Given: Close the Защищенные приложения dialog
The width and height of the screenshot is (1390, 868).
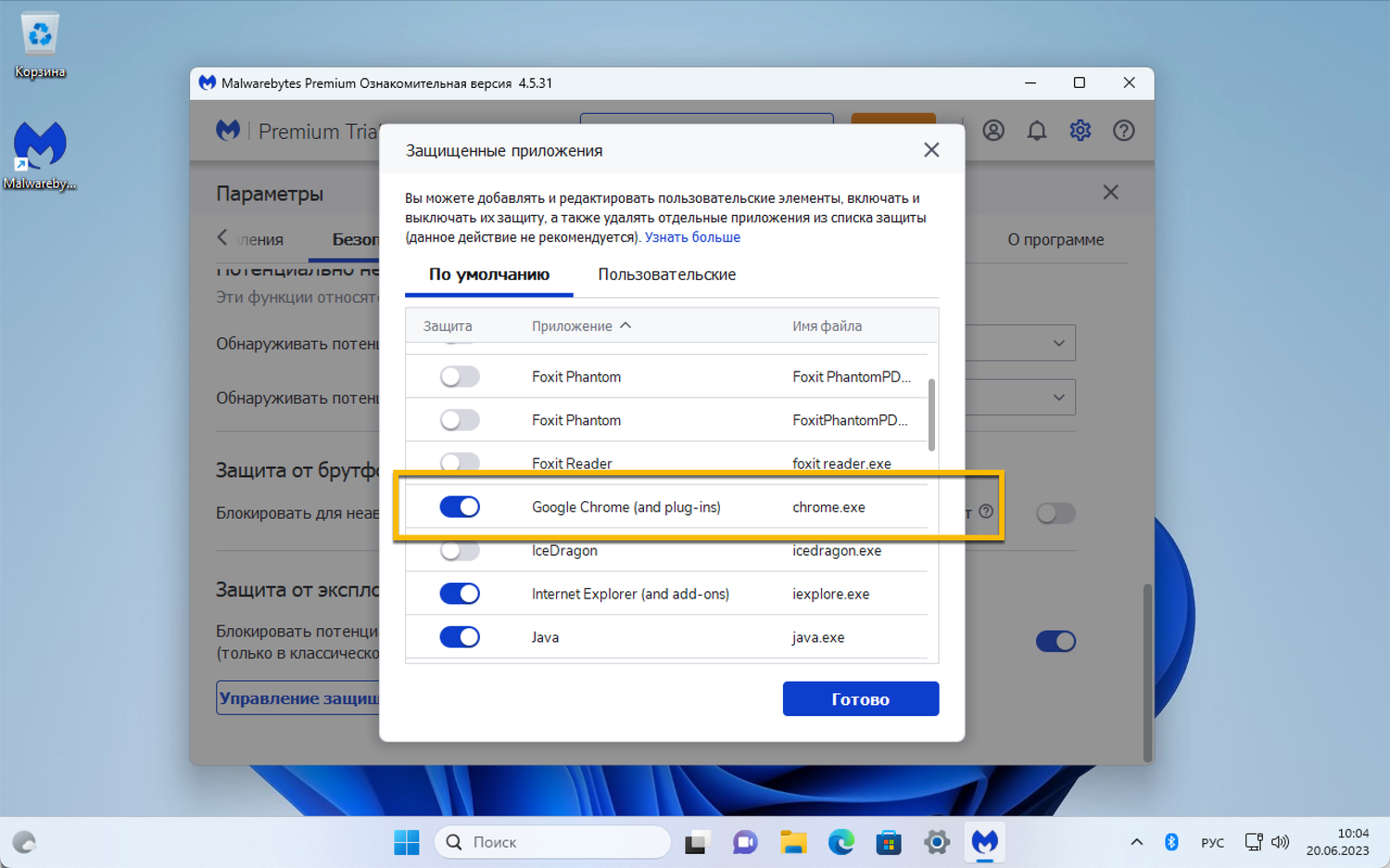Looking at the screenshot, I should 931,150.
